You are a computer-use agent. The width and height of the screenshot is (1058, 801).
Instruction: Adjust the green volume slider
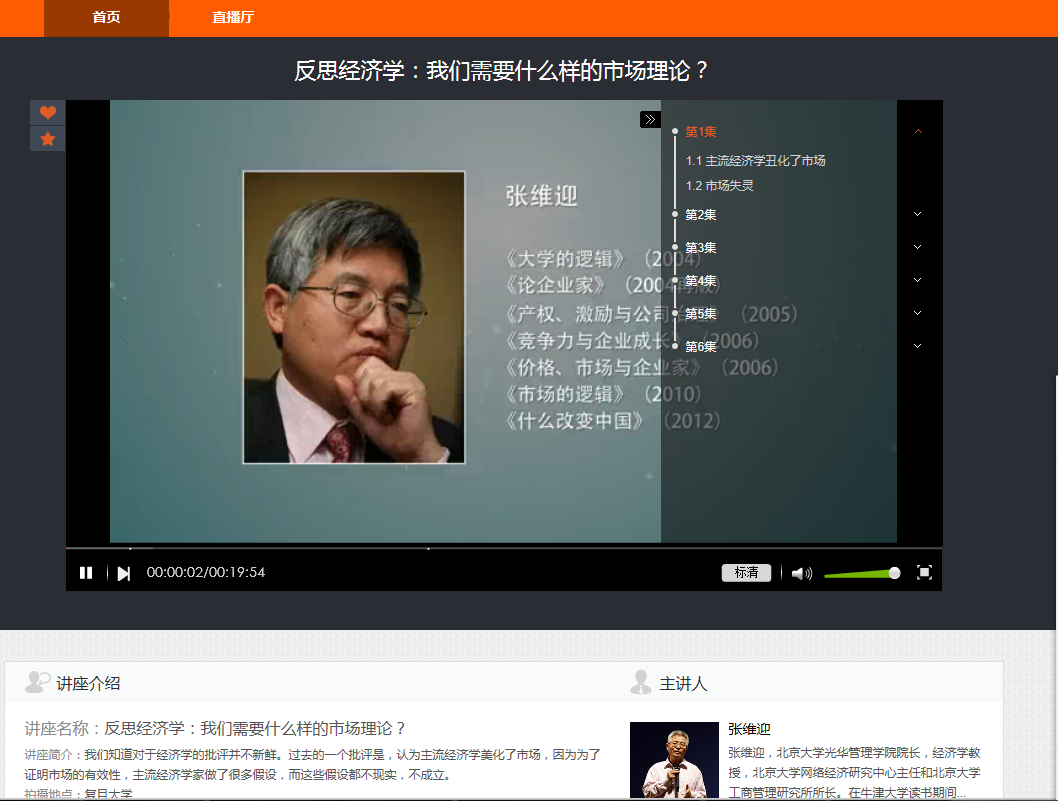tap(860, 573)
